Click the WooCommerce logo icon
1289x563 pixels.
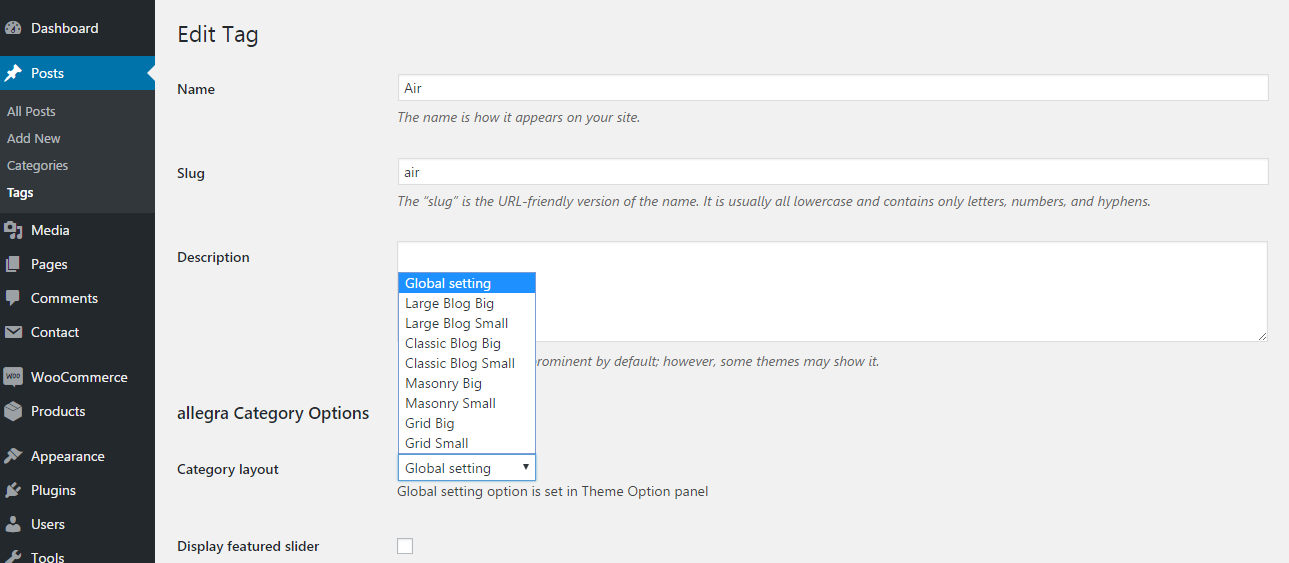13,377
